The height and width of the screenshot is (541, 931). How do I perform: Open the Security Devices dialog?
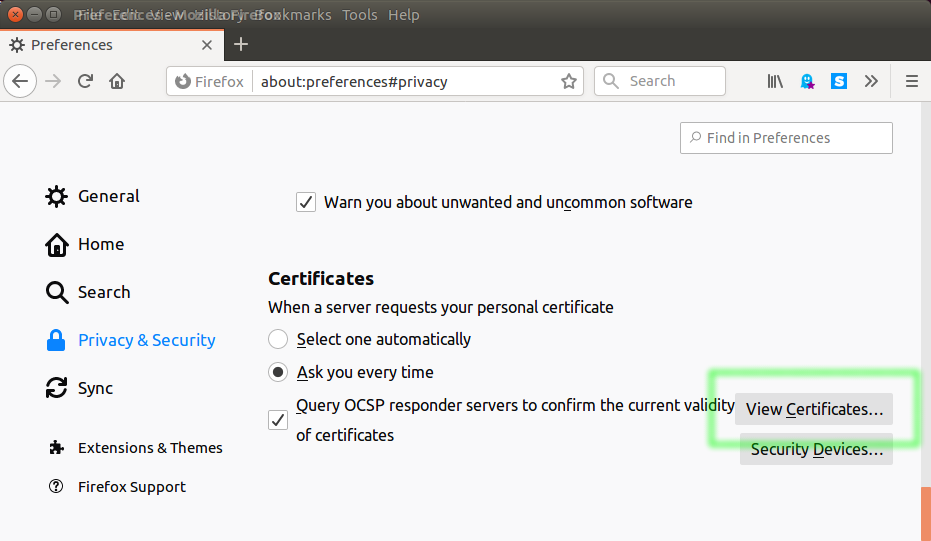pyautogui.click(x=816, y=449)
